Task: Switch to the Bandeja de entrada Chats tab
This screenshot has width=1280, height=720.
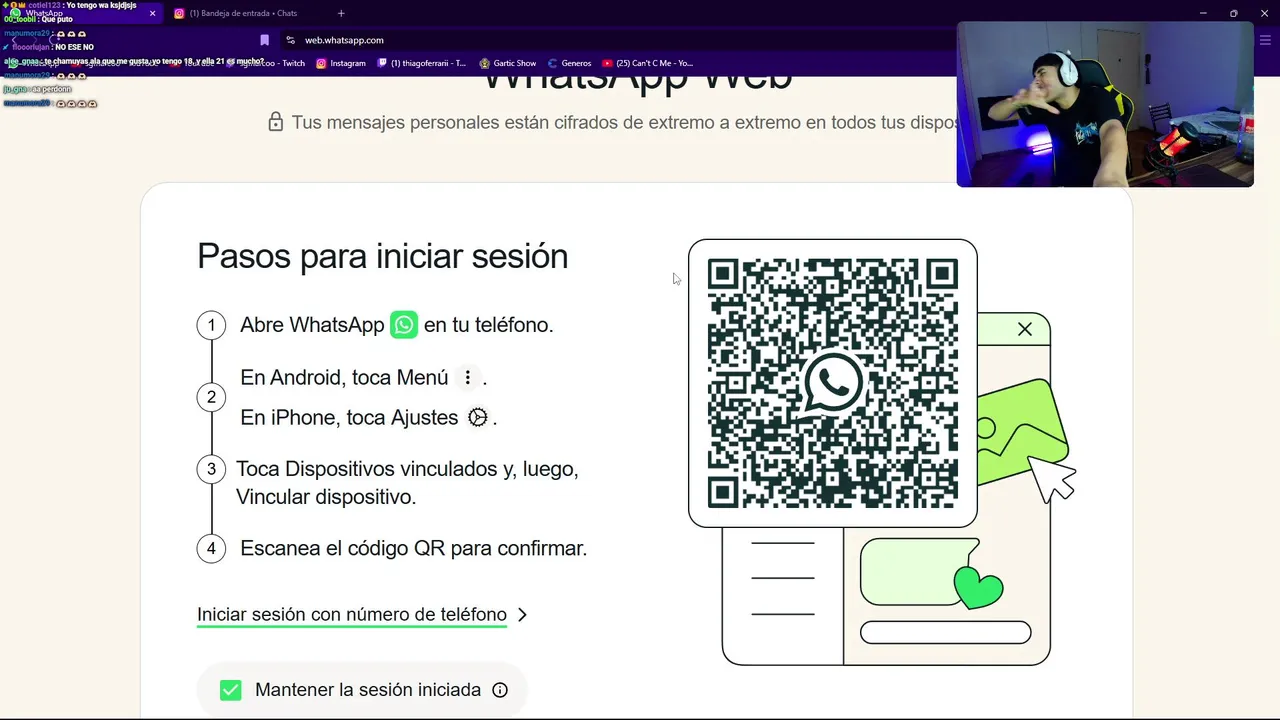Action: pyautogui.click(x=245, y=13)
